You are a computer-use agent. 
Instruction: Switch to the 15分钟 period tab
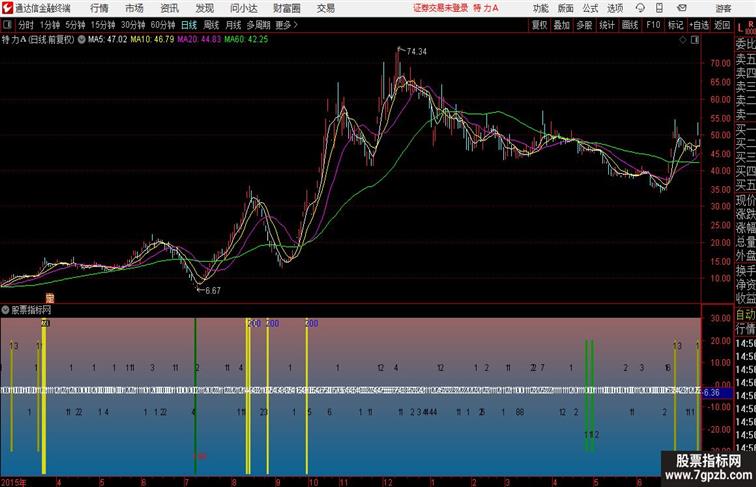click(103, 25)
